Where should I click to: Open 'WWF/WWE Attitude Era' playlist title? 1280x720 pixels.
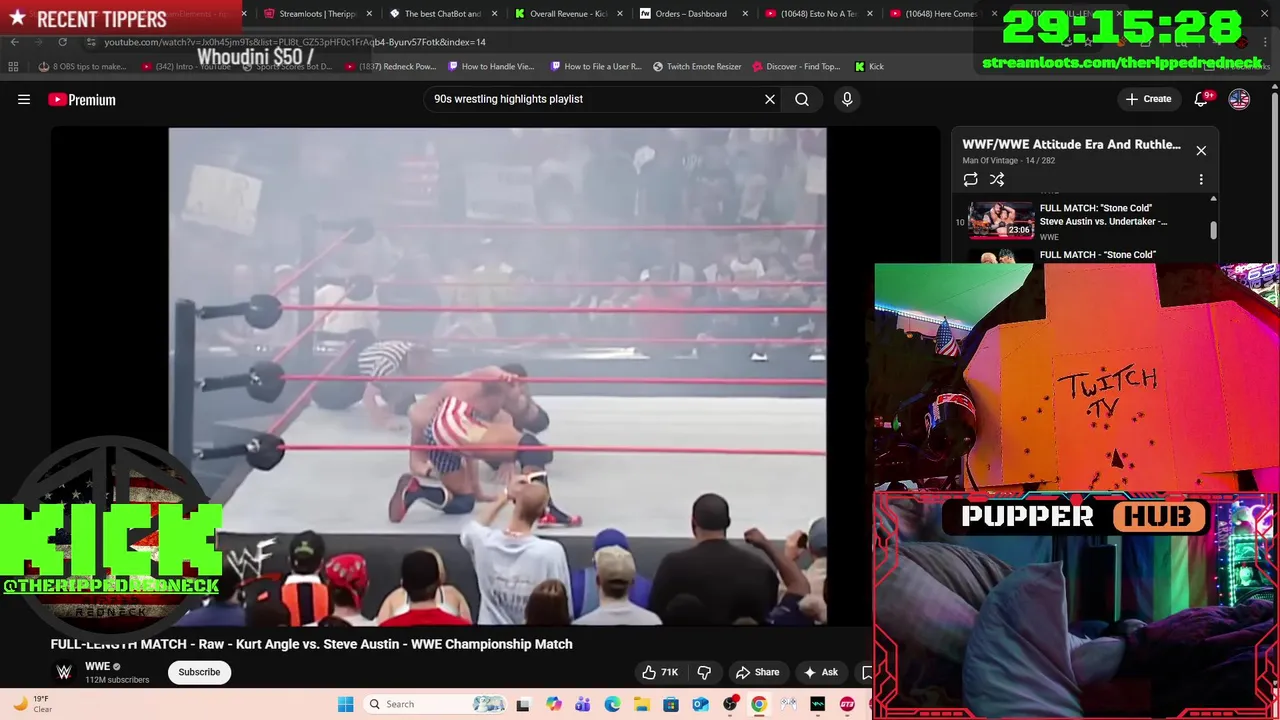(x=1071, y=144)
